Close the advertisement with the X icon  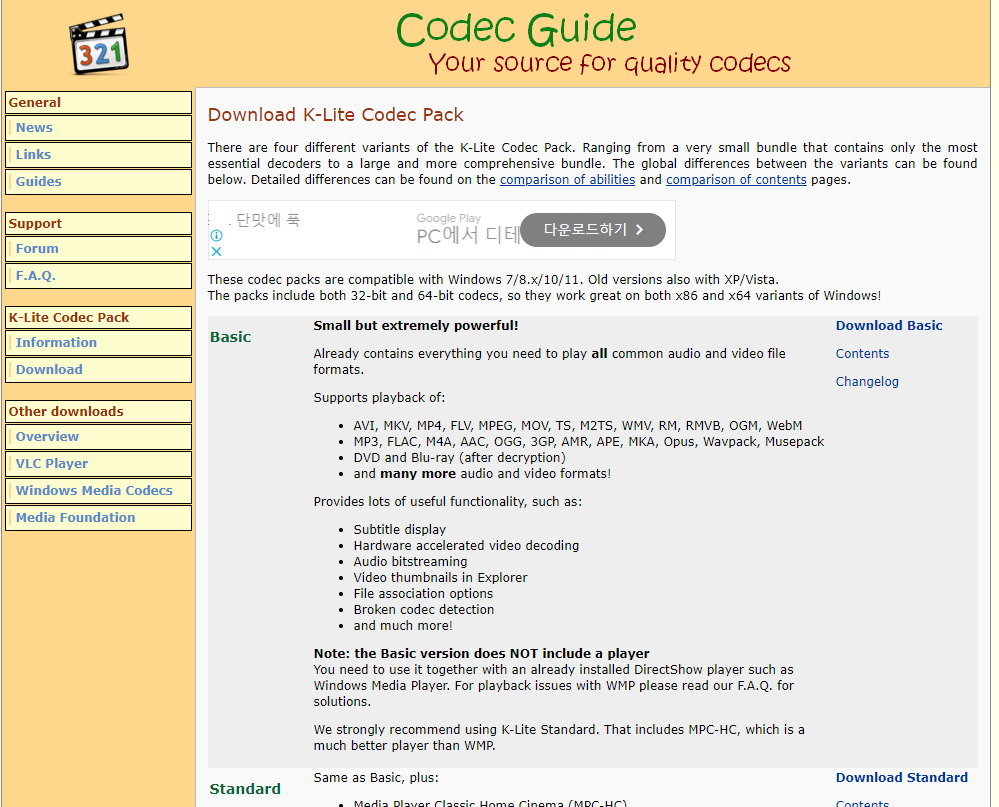[x=217, y=251]
